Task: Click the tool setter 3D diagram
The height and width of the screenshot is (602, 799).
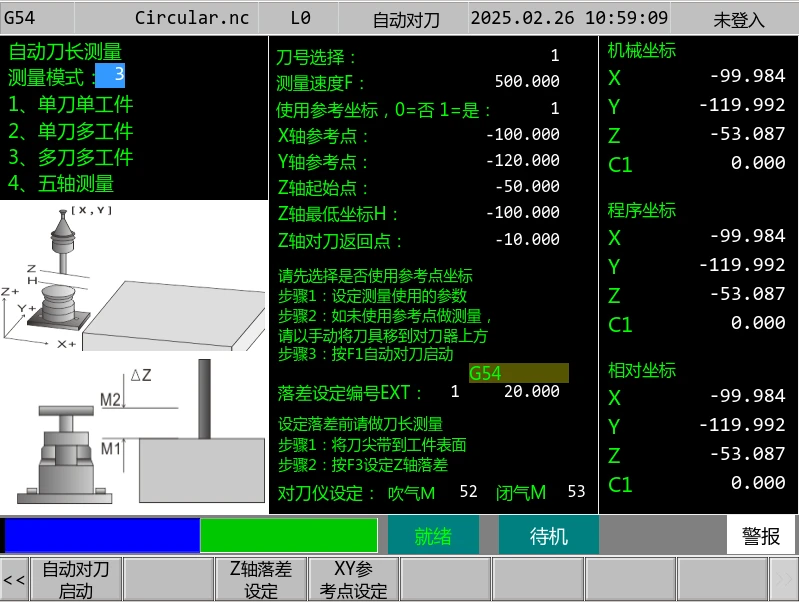Action: [x=134, y=277]
